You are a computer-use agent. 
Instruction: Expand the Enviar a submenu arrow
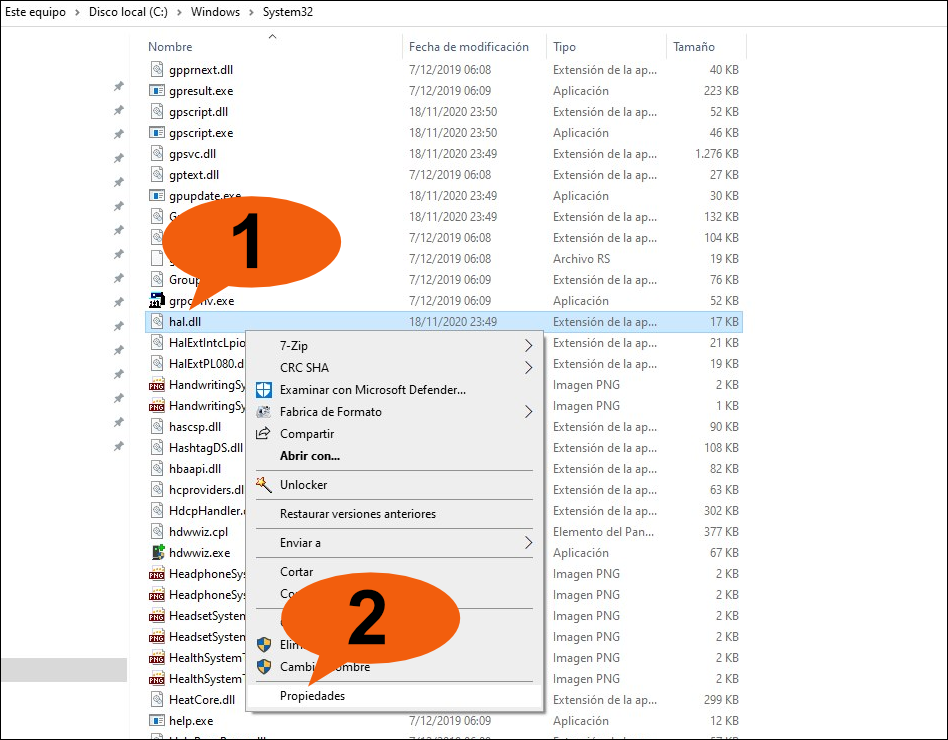point(528,543)
